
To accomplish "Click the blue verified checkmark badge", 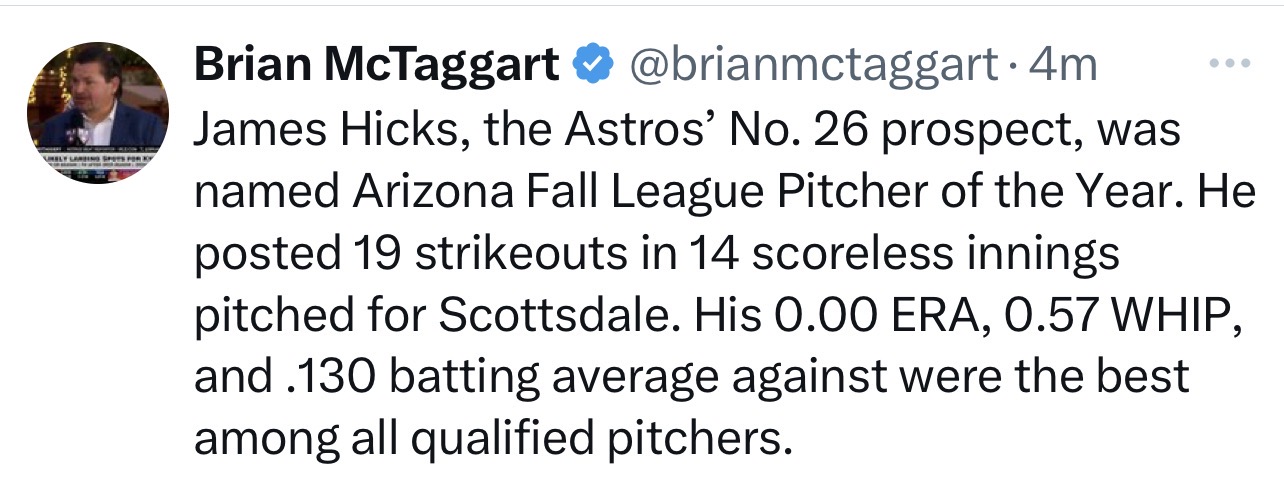I will pos(592,65).
